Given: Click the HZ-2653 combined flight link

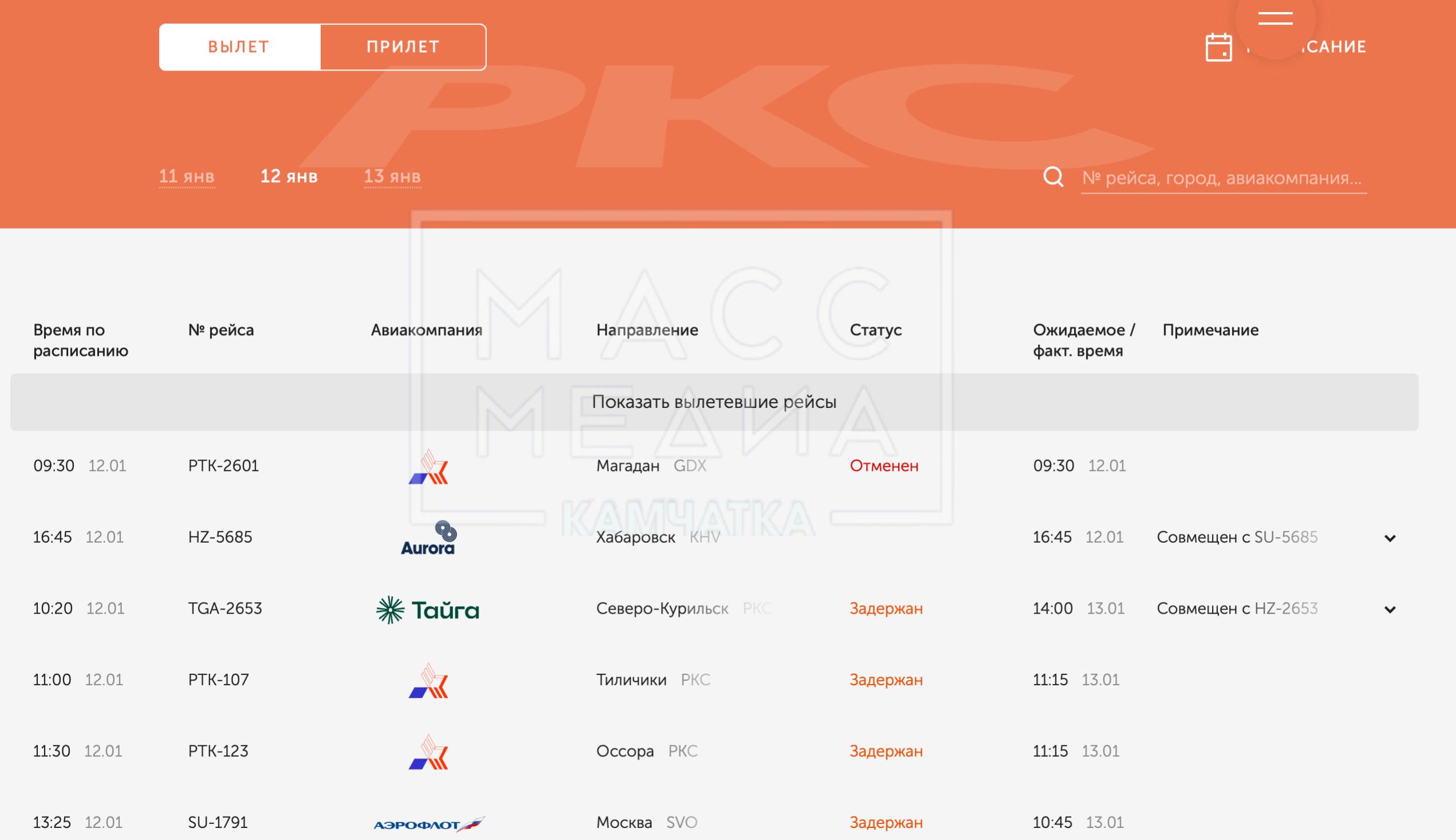Looking at the screenshot, I should point(1286,609).
